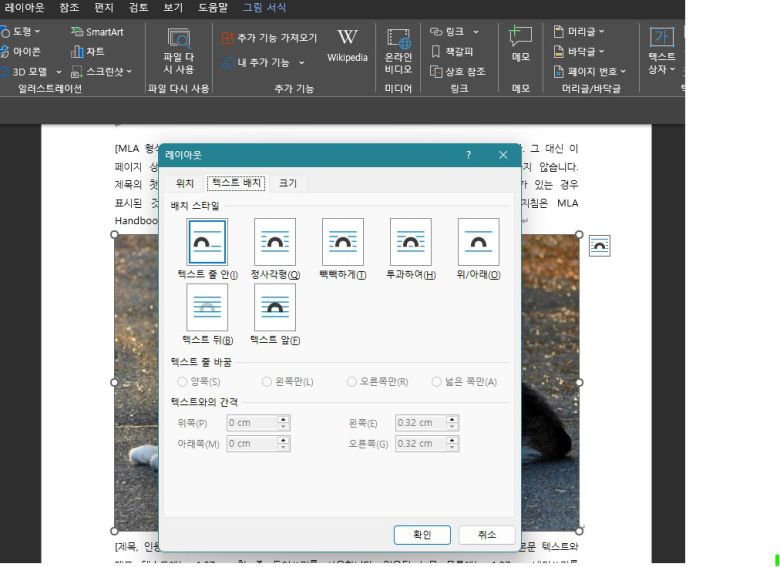Screen dimensions: 780x567
Task: Switch to the 크기 tab
Action: point(287,183)
